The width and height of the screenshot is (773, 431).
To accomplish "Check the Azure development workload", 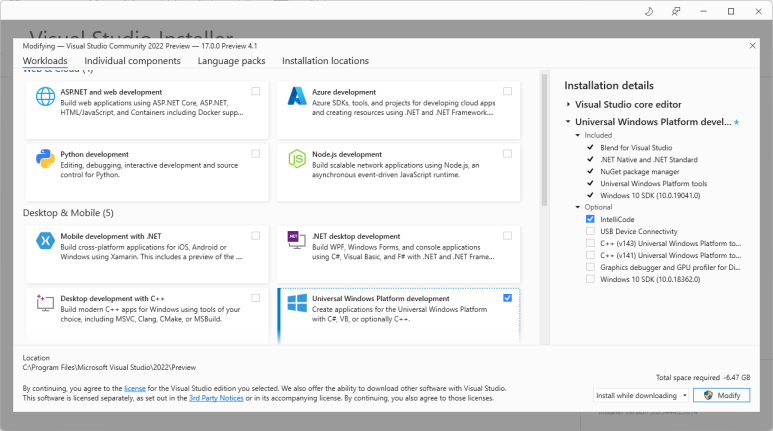I will [x=507, y=91].
